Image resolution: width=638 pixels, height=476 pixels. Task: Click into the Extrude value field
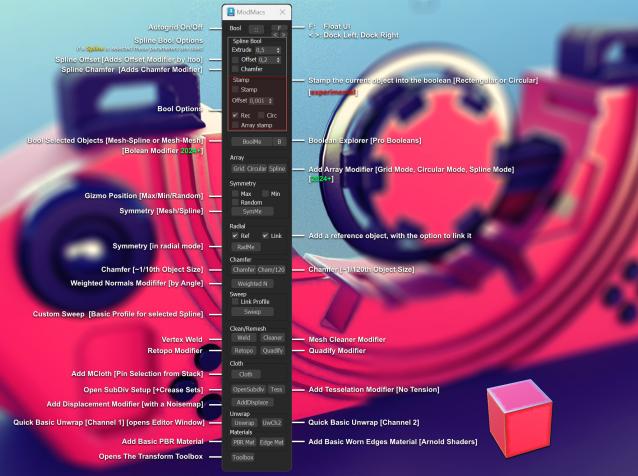(x=265, y=50)
